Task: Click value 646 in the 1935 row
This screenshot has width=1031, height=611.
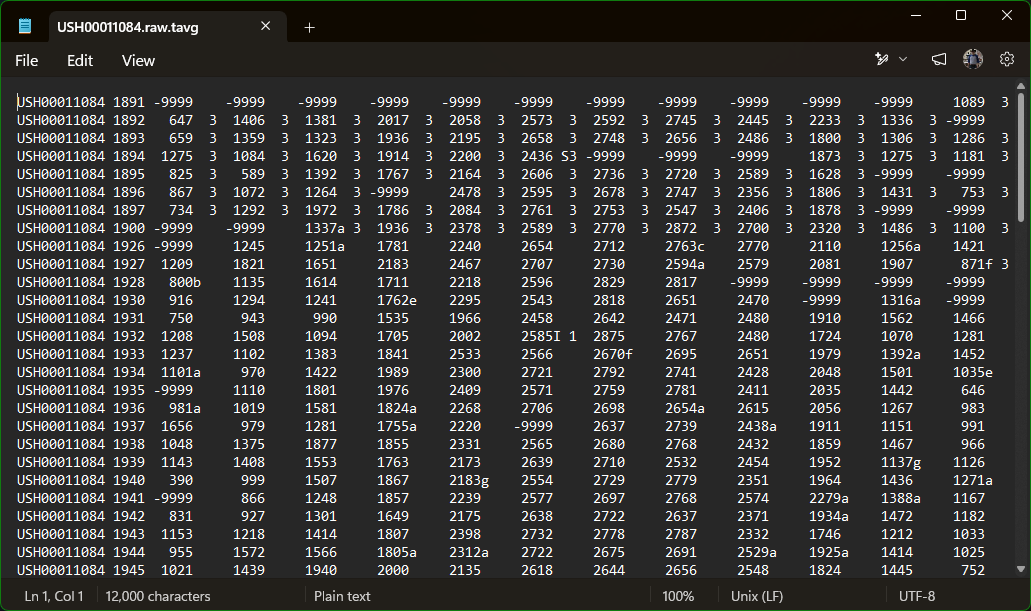Action: coord(973,390)
